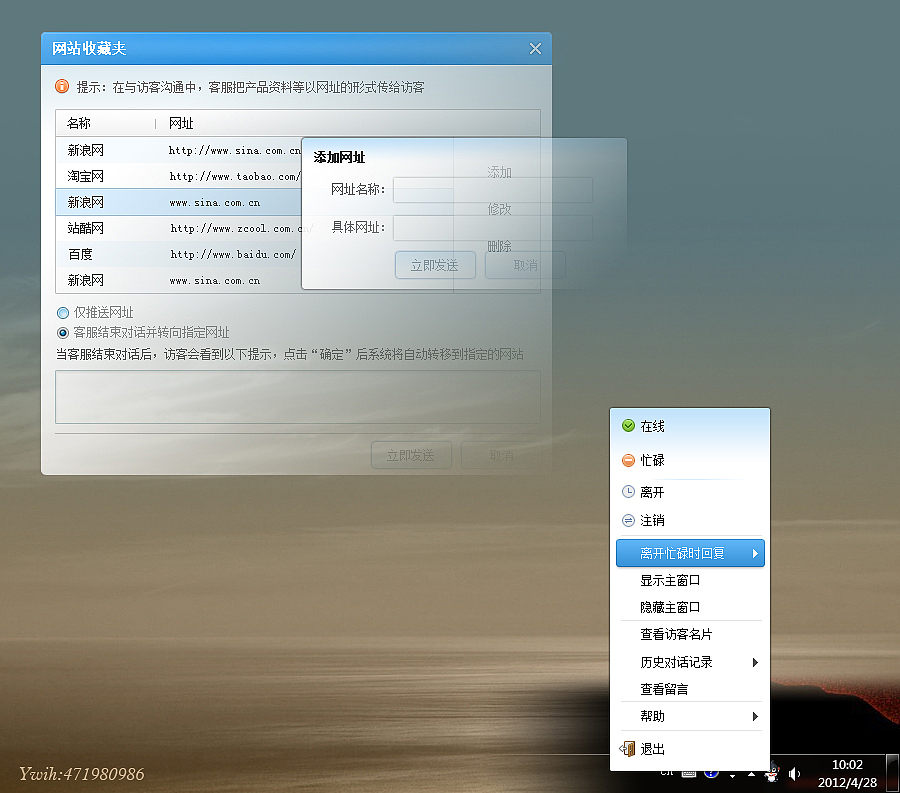Close the 网站收藏夹 window
The image size is (900, 793).
[535, 49]
